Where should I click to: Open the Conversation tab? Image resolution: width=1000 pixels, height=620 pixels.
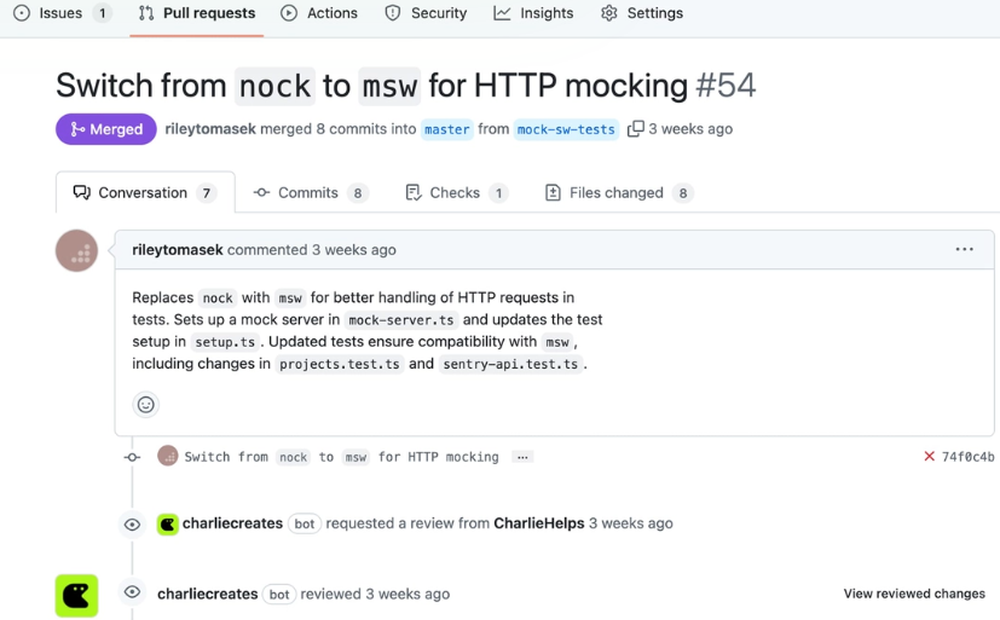click(145, 193)
